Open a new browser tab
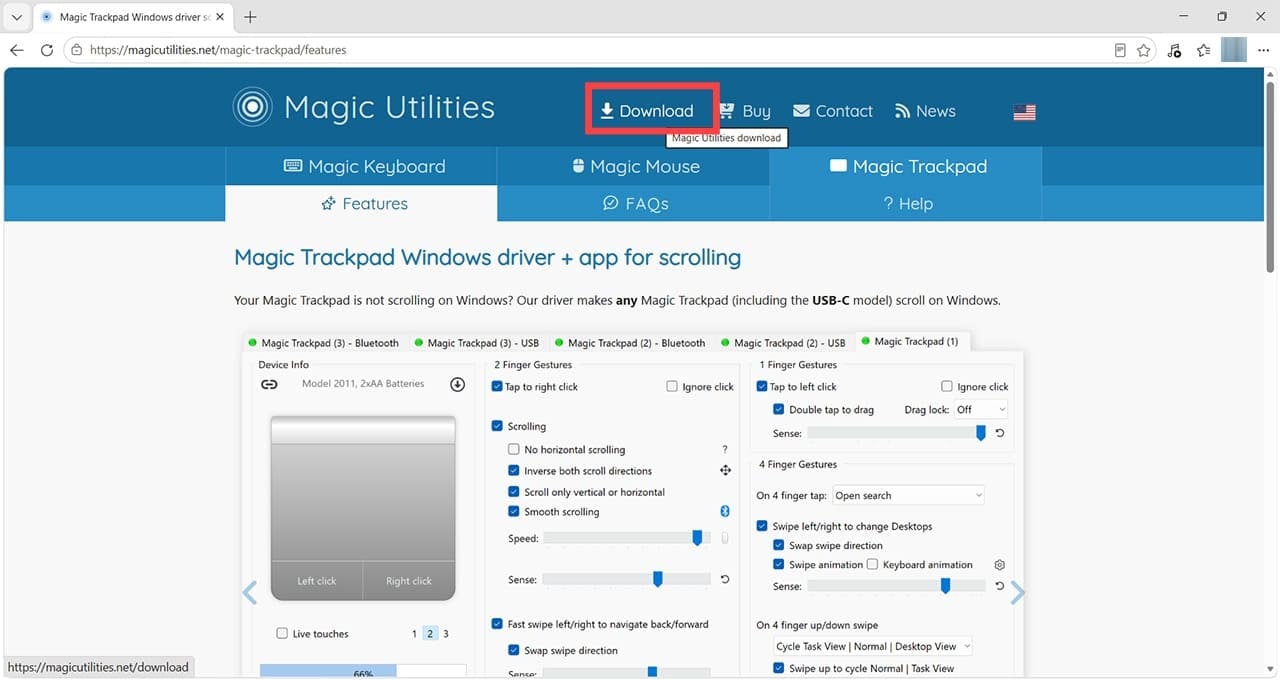The width and height of the screenshot is (1280, 680). [x=250, y=17]
